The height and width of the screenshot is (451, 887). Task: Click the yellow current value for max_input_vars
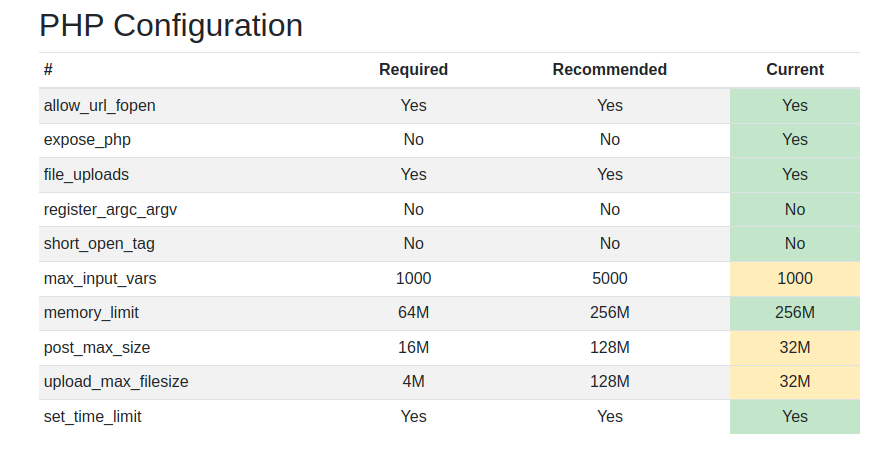point(794,278)
